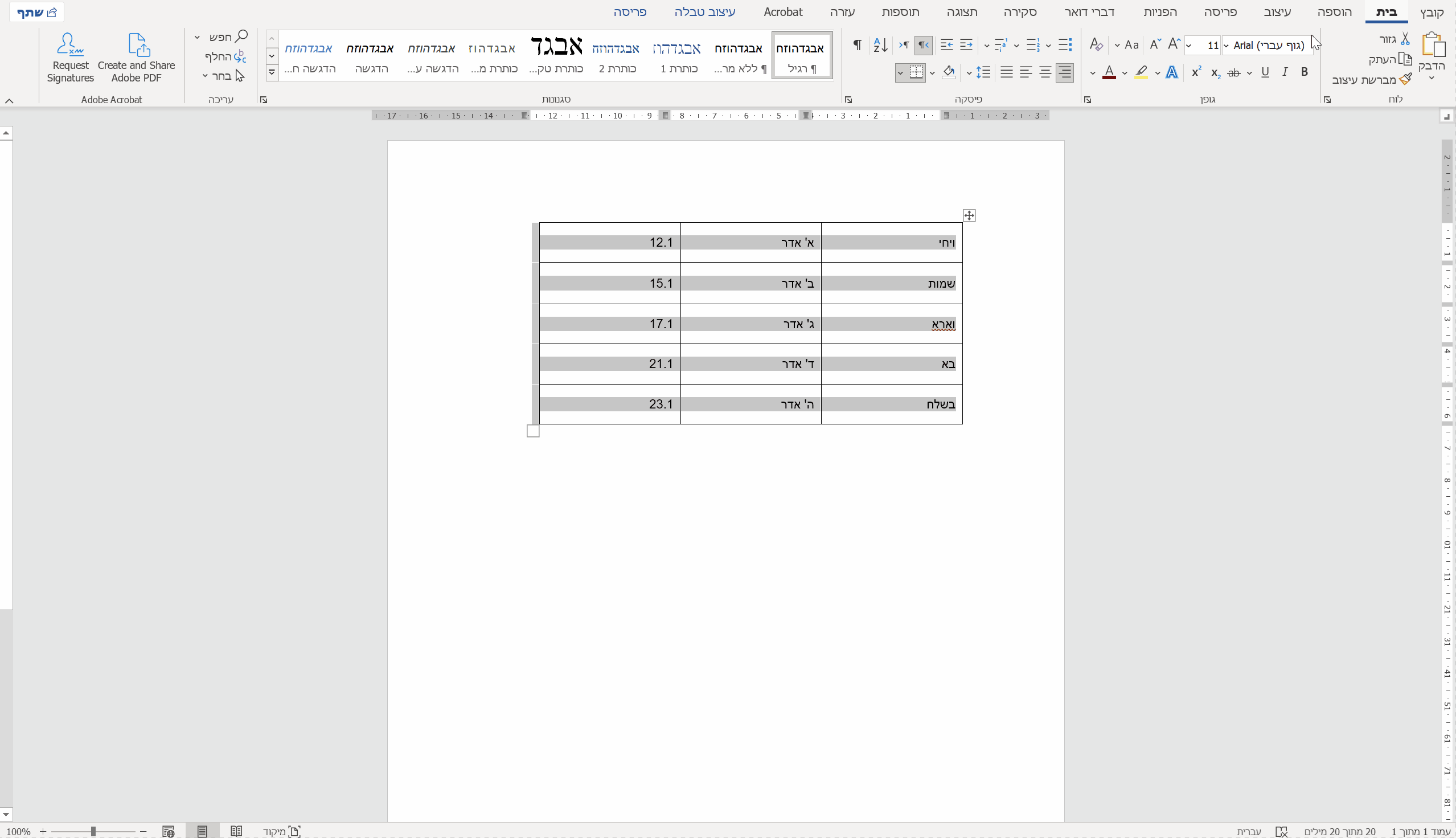The width and height of the screenshot is (1456, 838).
Task: Toggle show paragraph marks pilcrow
Action: (x=857, y=45)
